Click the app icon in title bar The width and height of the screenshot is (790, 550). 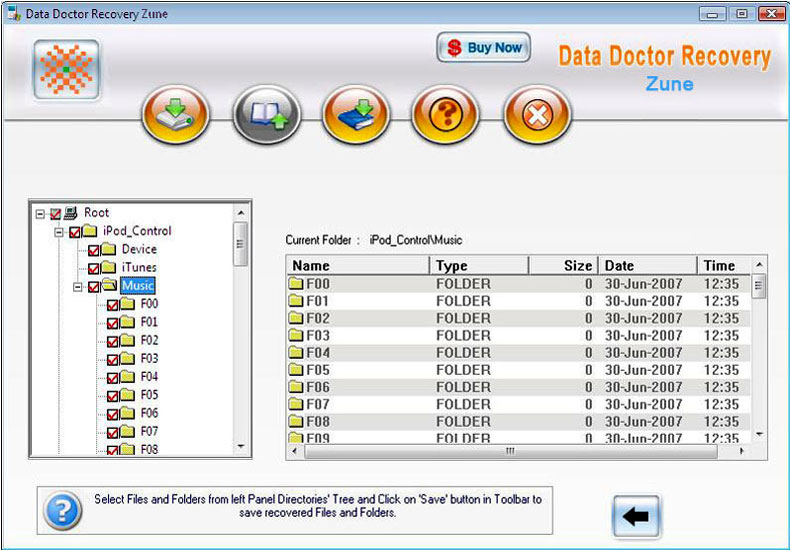[x=15, y=14]
